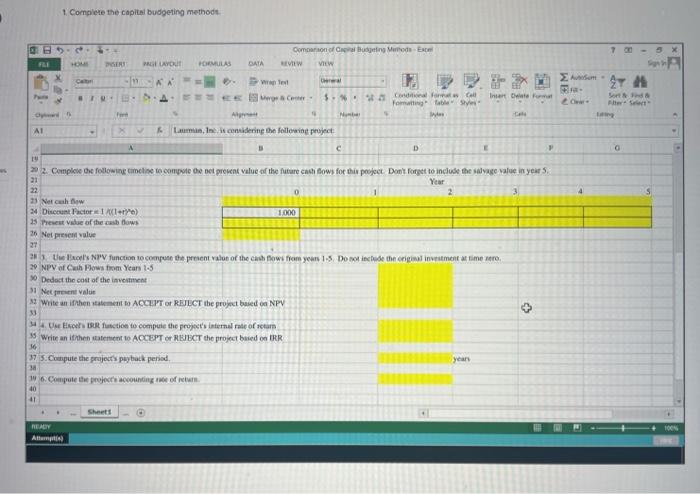Viewport: 700px width, 494px height.
Task: Open the Name Box dropdown arrow
Action: [x=92, y=132]
